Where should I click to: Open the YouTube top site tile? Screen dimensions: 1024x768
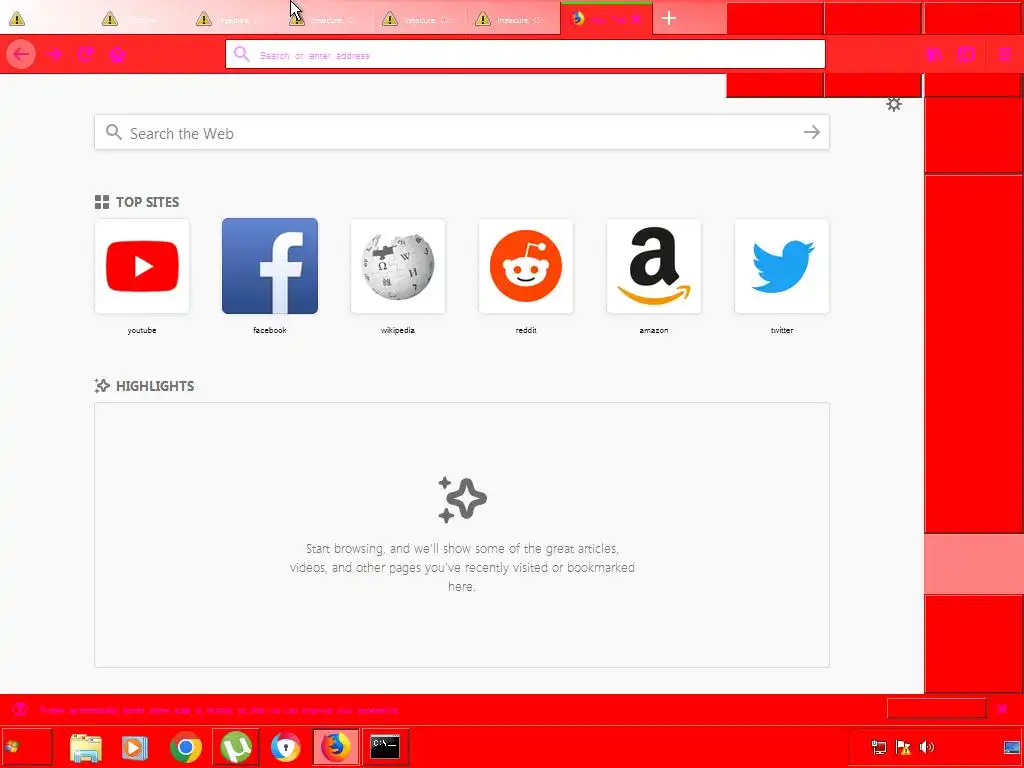pyautogui.click(x=142, y=266)
